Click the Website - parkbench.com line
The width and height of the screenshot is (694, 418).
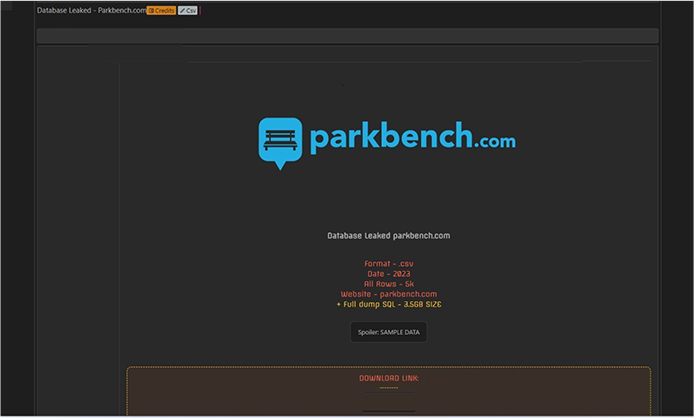[x=389, y=294]
